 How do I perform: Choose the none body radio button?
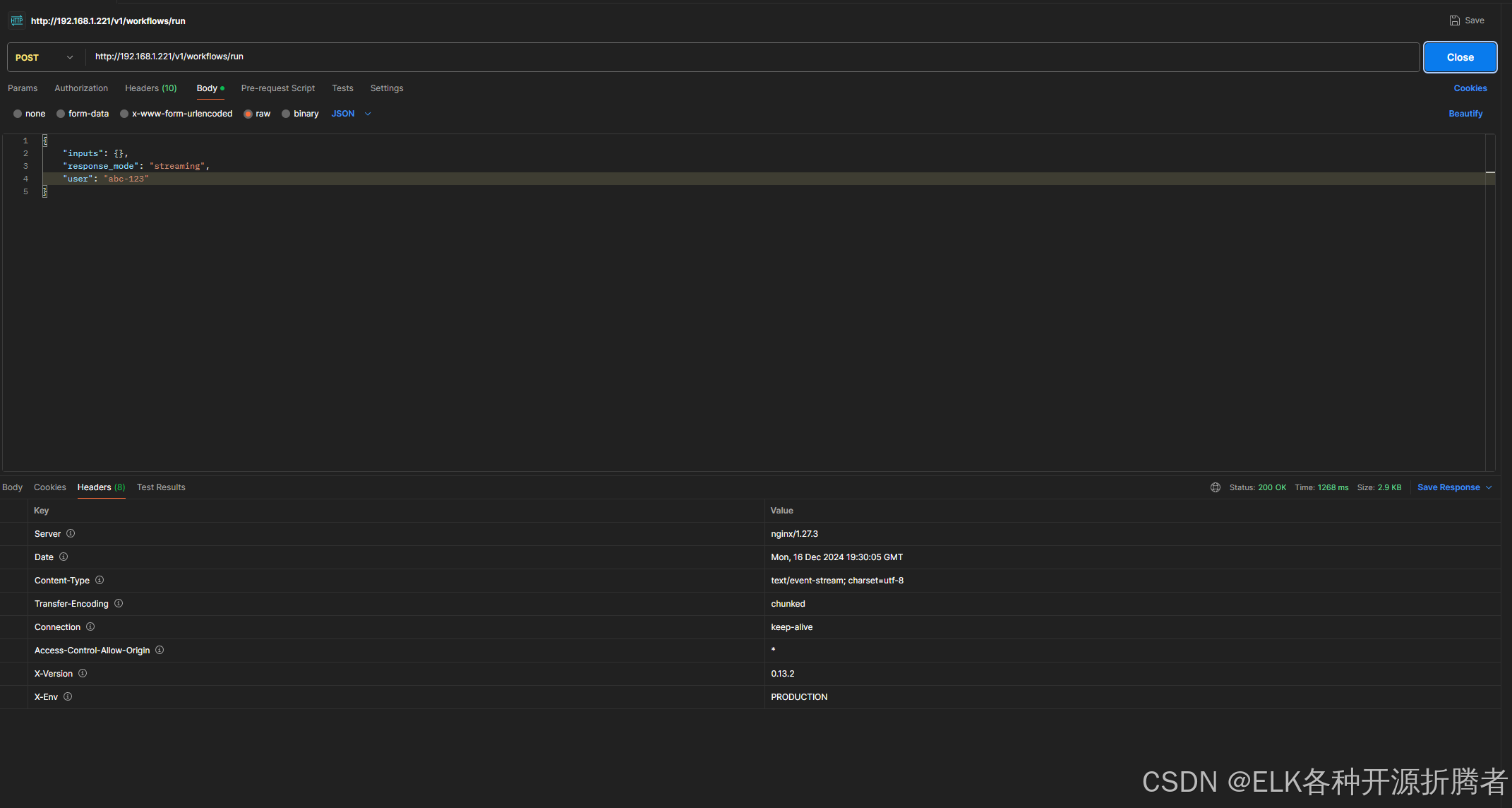point(18,114)
